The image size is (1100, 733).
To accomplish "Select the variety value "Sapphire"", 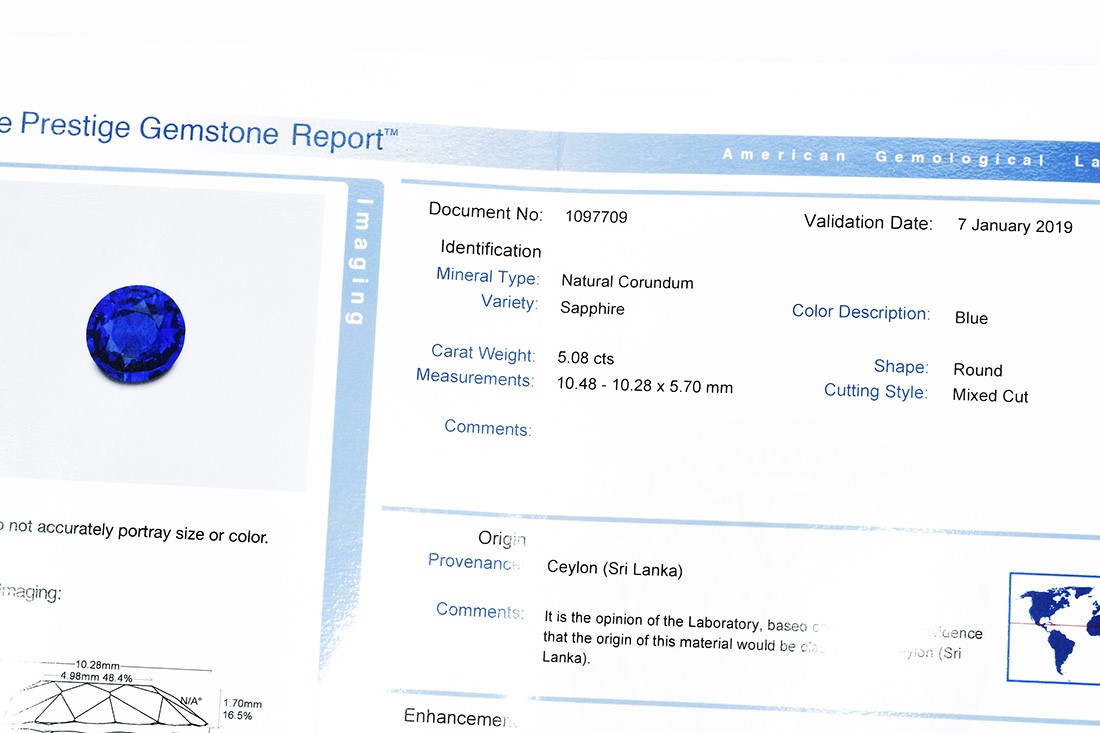I will pyautogui.click(x=592, y=308).
